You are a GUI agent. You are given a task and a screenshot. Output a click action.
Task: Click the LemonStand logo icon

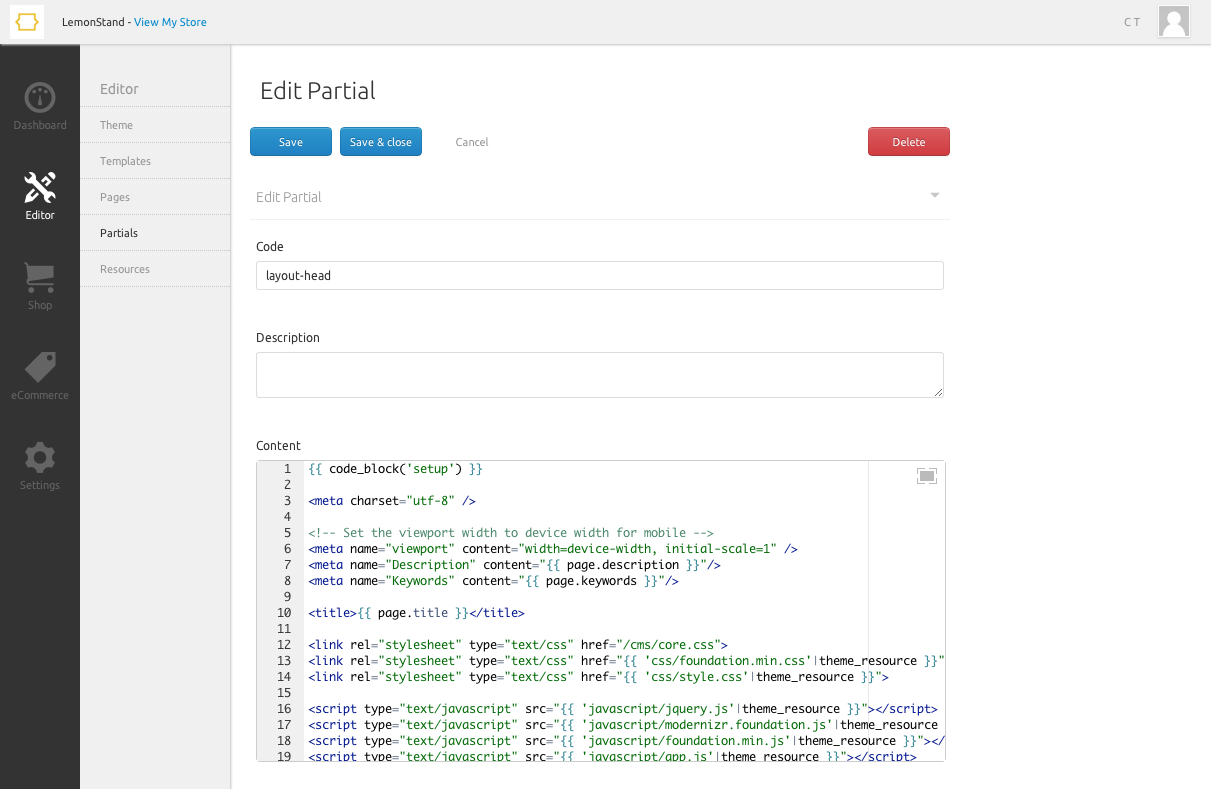click(27, 22)
